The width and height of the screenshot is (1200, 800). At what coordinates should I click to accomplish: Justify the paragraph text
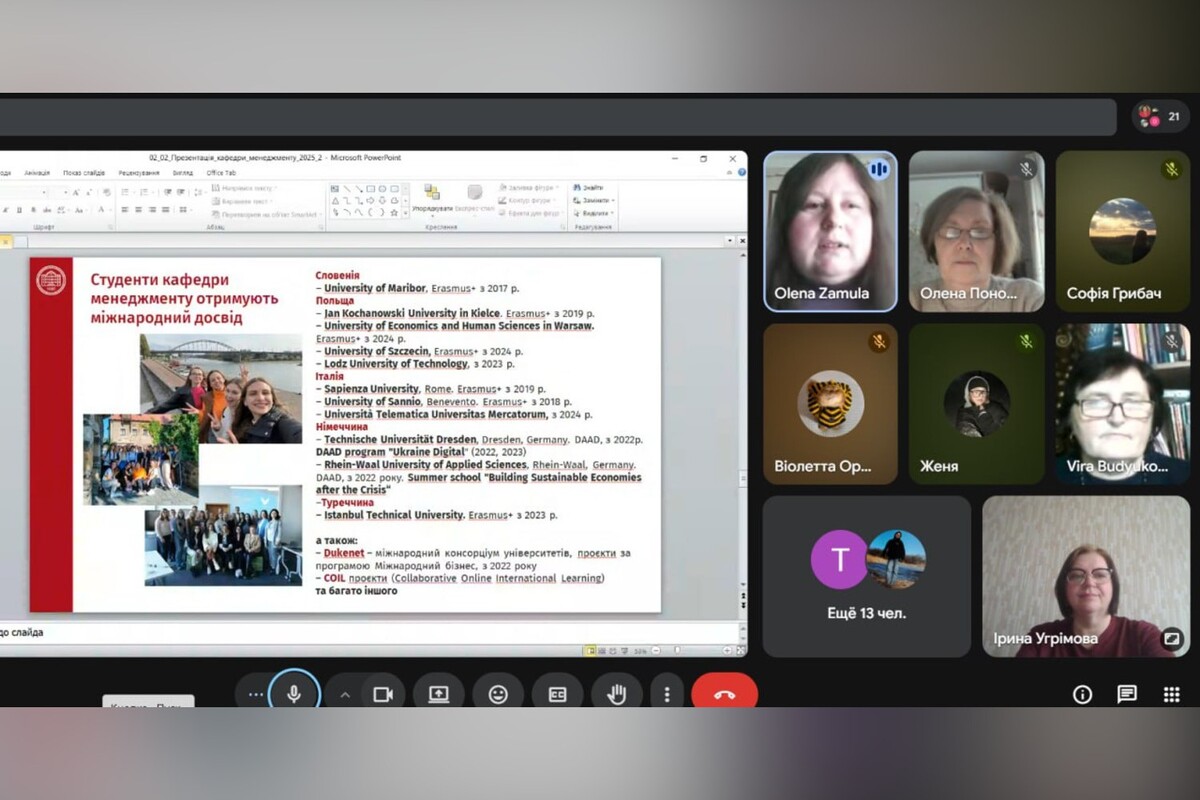(166, 210)
